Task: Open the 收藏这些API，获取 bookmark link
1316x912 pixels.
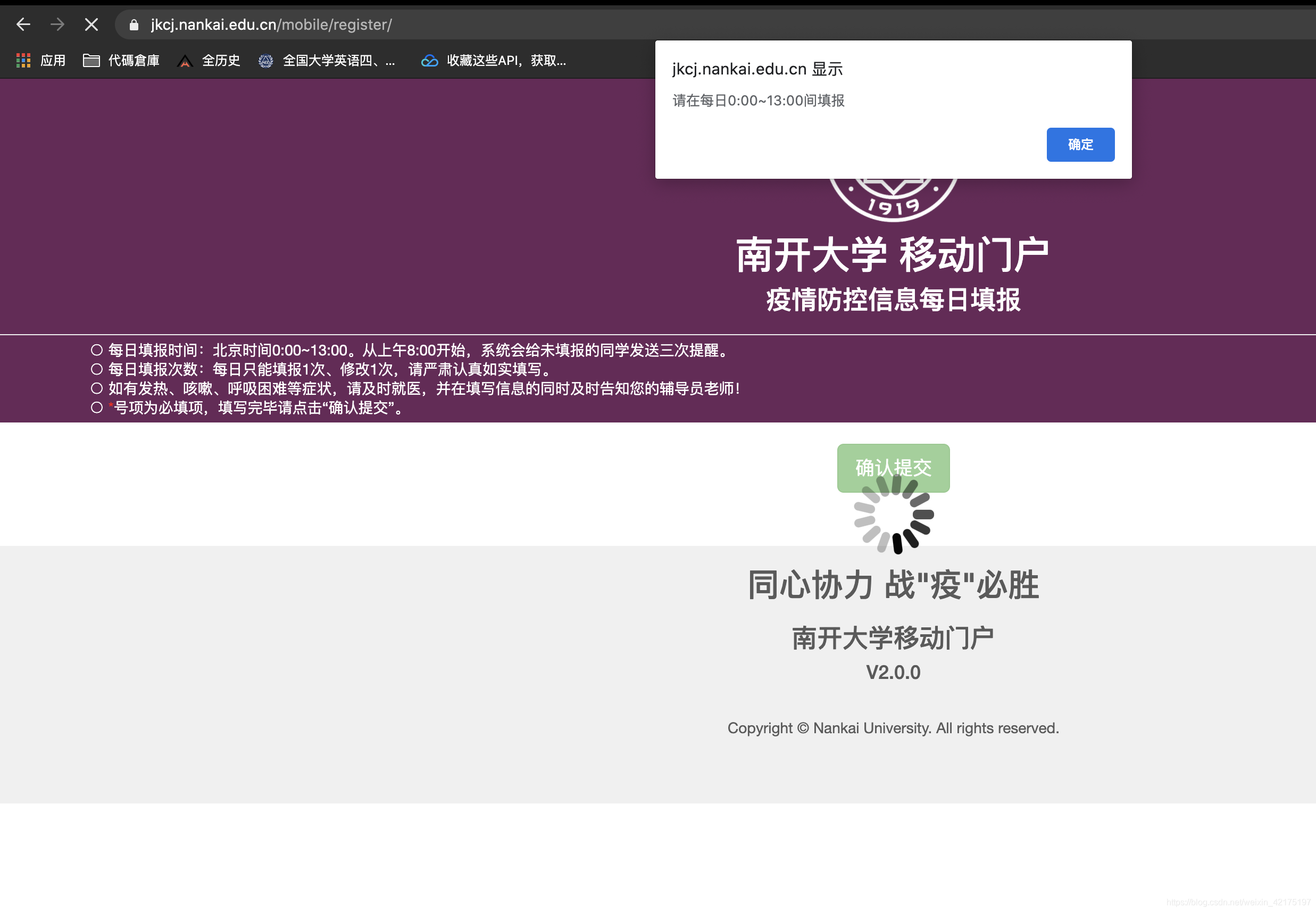Action: pyautogui.click(x=505, y=60)
